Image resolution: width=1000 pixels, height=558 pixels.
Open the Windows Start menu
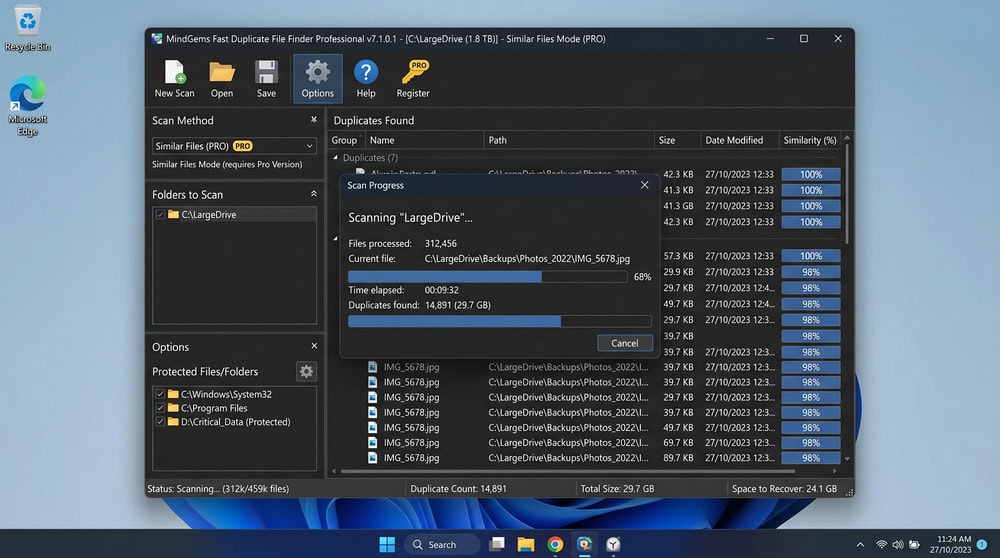point(387,544)
